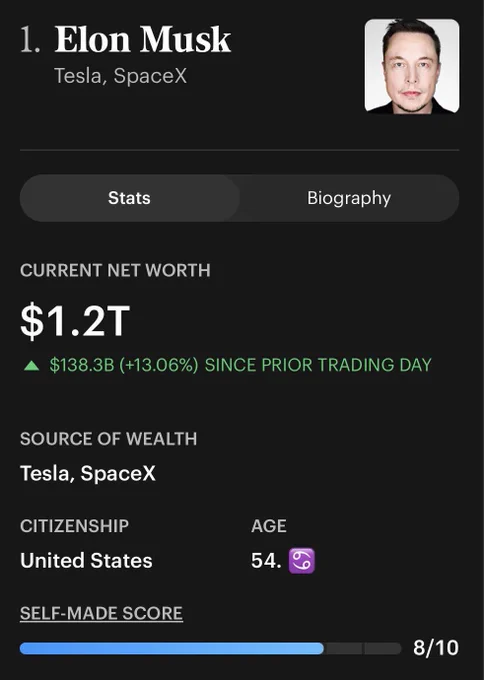Click the green upward triangle gain indicator
Image resolution: width=484 pixels, height=680 pixels.
(31, 366)
